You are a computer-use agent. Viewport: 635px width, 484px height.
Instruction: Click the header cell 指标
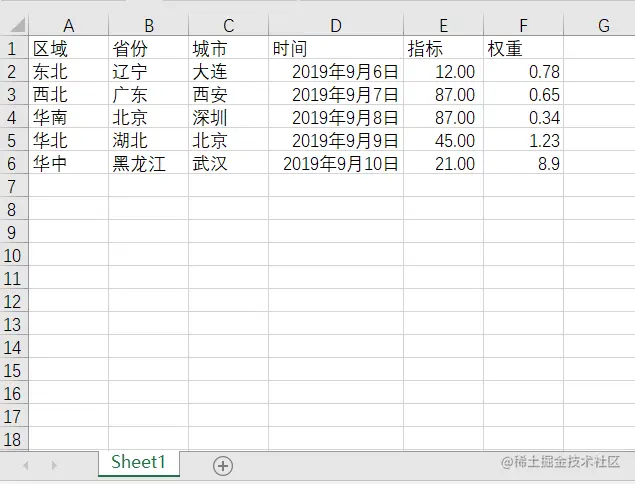tap(443, 49)
